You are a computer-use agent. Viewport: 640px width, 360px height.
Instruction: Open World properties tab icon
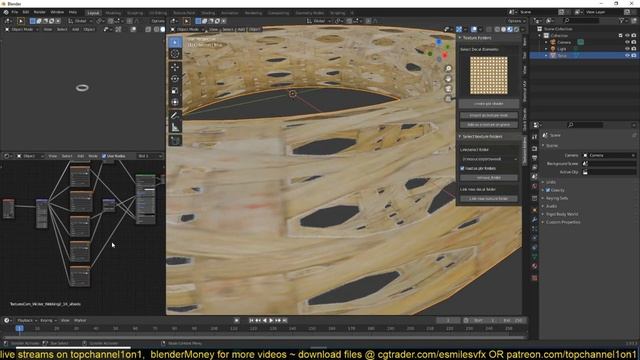(x=535, y=186)
